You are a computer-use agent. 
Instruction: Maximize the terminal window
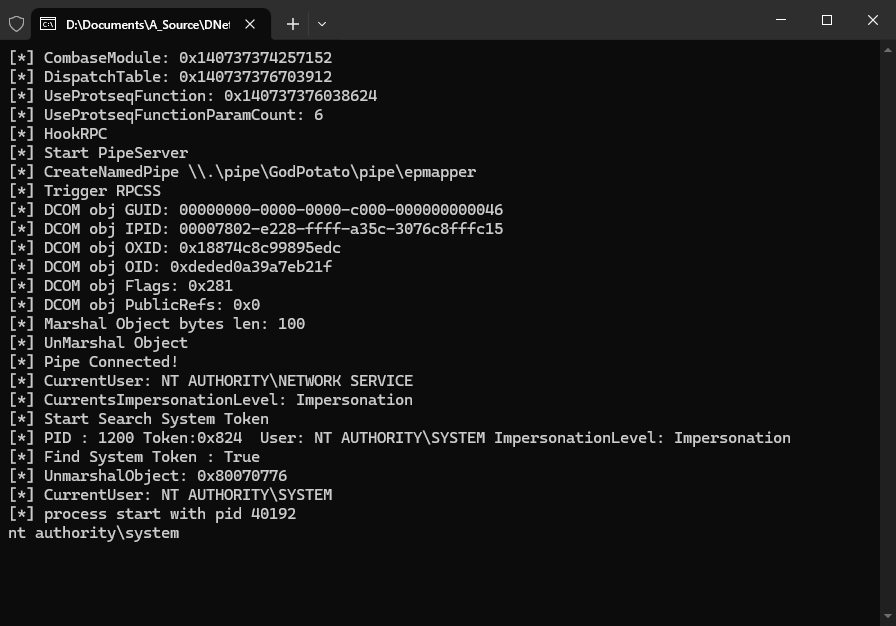(x=827, y=21)
